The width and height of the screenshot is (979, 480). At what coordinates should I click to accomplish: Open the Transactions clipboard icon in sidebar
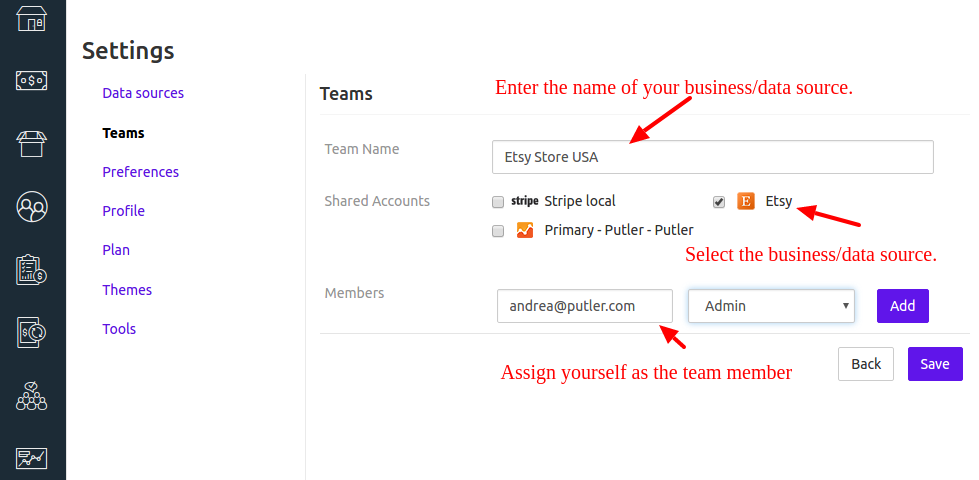[32, 270]
